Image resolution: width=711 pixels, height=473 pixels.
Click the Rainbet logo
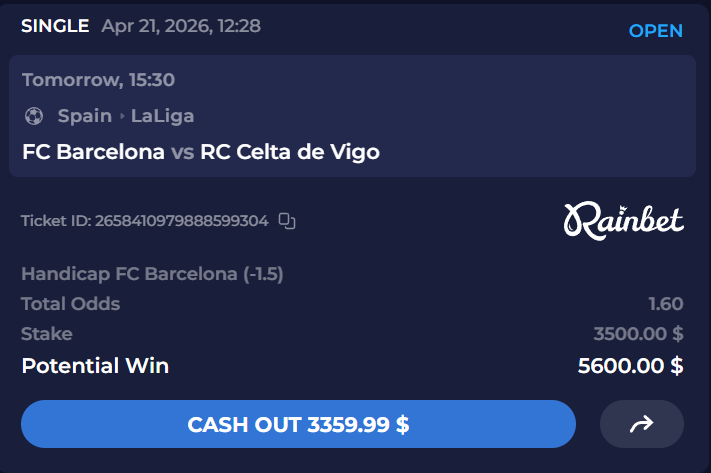coord(624,220)
